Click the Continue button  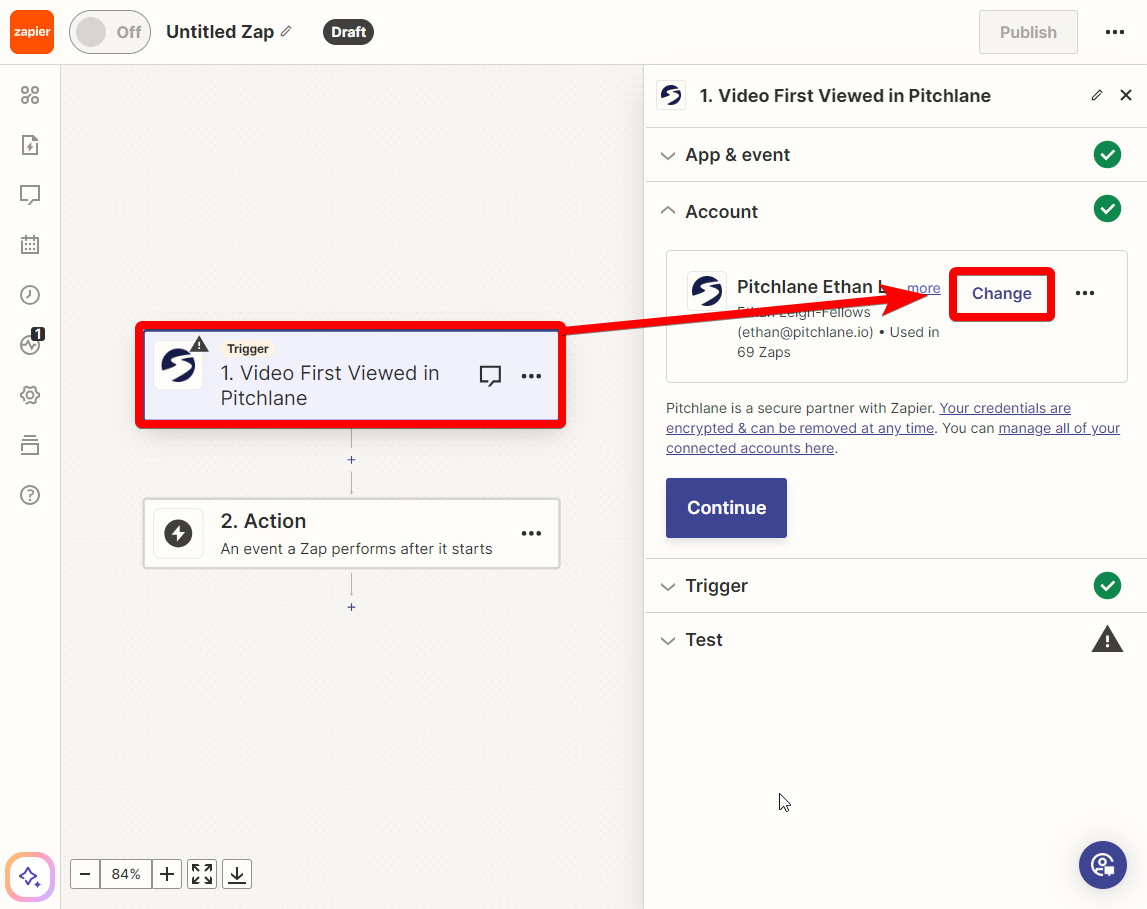pos(726,508)
